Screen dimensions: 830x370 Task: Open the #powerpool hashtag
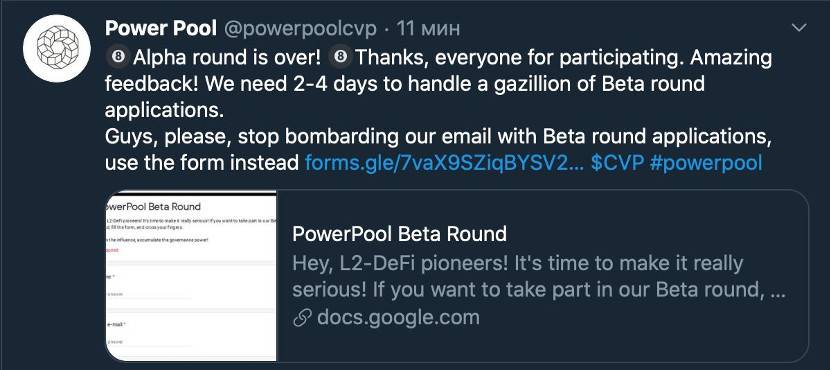tap(706, 163)
